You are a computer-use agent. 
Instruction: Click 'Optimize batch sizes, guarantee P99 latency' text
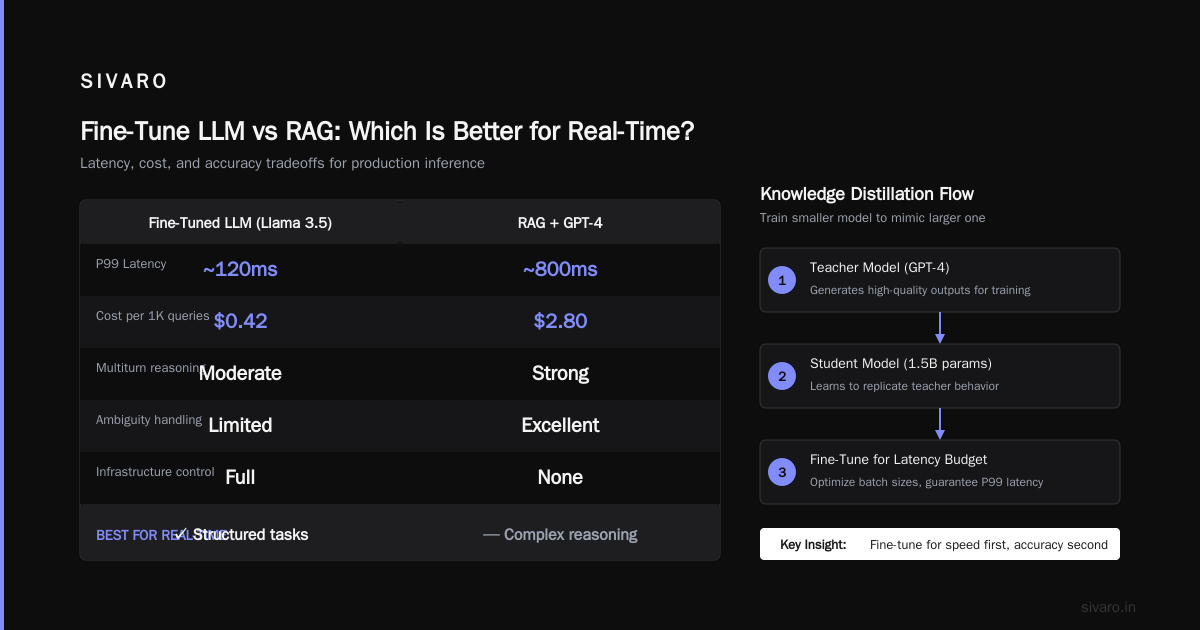(x=926, y=482)
